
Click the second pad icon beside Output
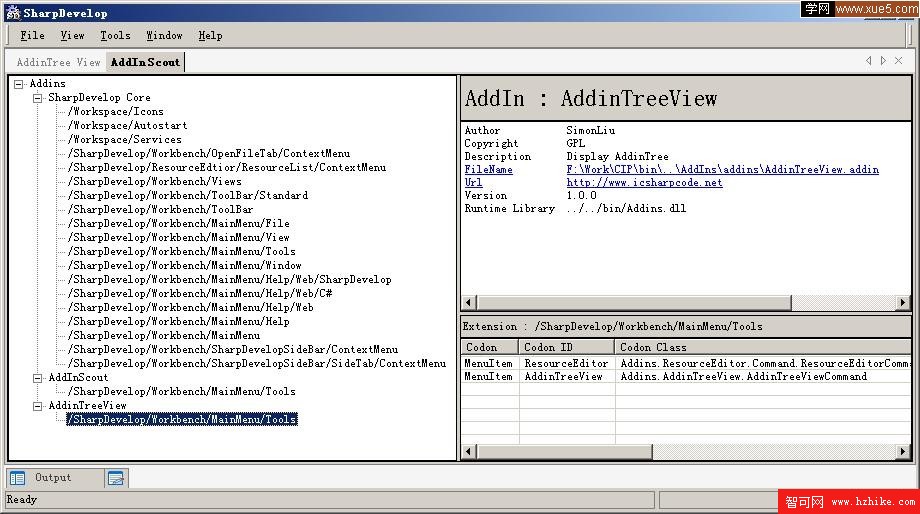(x=116, y=478)
